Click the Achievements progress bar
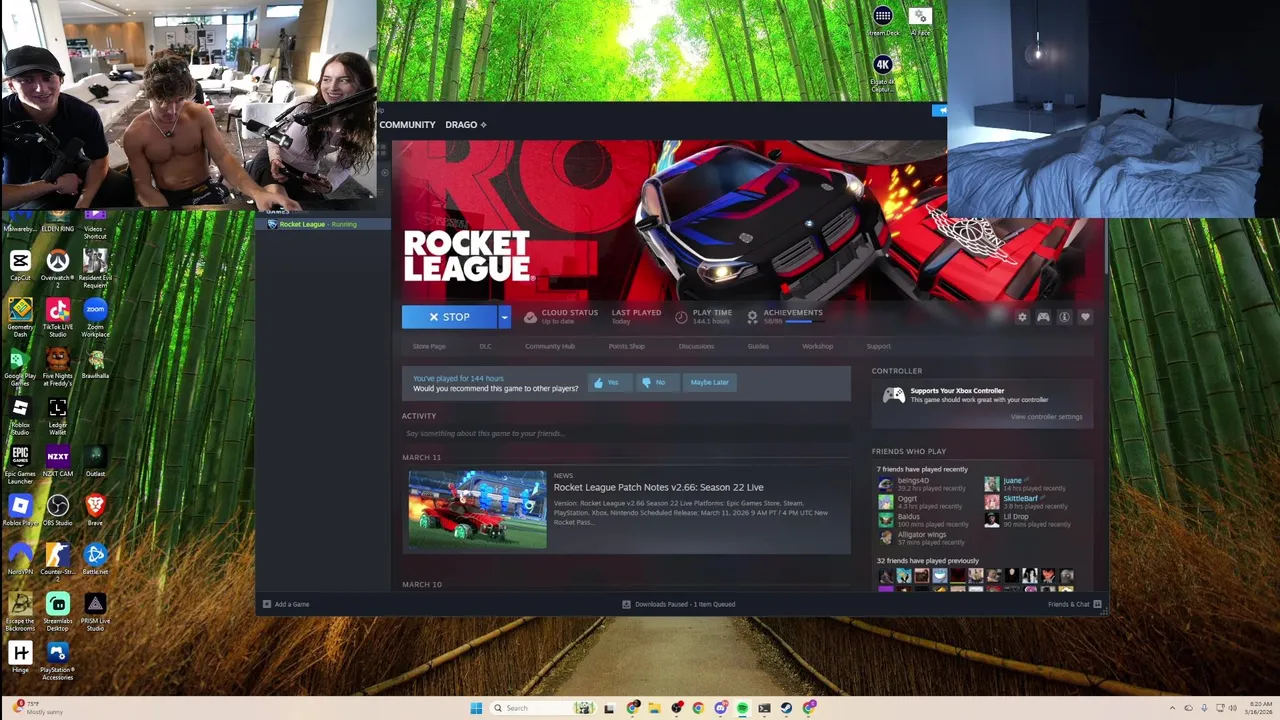The image size is (1280, 720). point(805,322)
